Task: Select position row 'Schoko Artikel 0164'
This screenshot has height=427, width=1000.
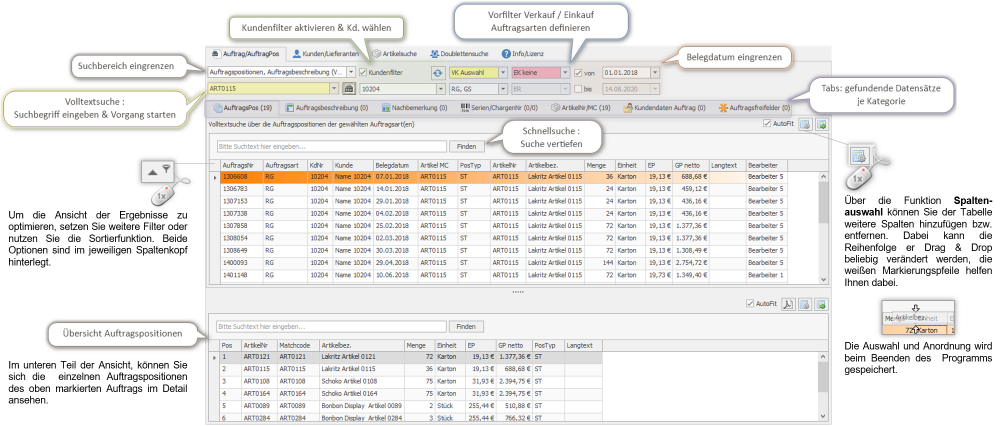Action: pyautogui.click(x=411, y=393)
